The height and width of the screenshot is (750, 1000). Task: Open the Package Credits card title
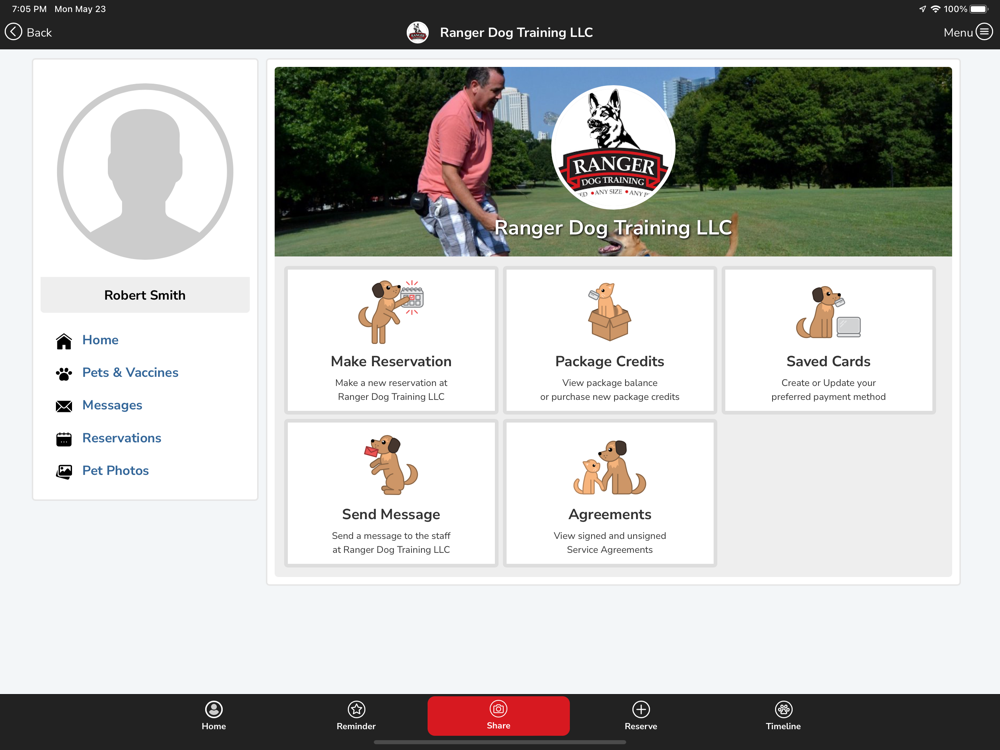610,362
